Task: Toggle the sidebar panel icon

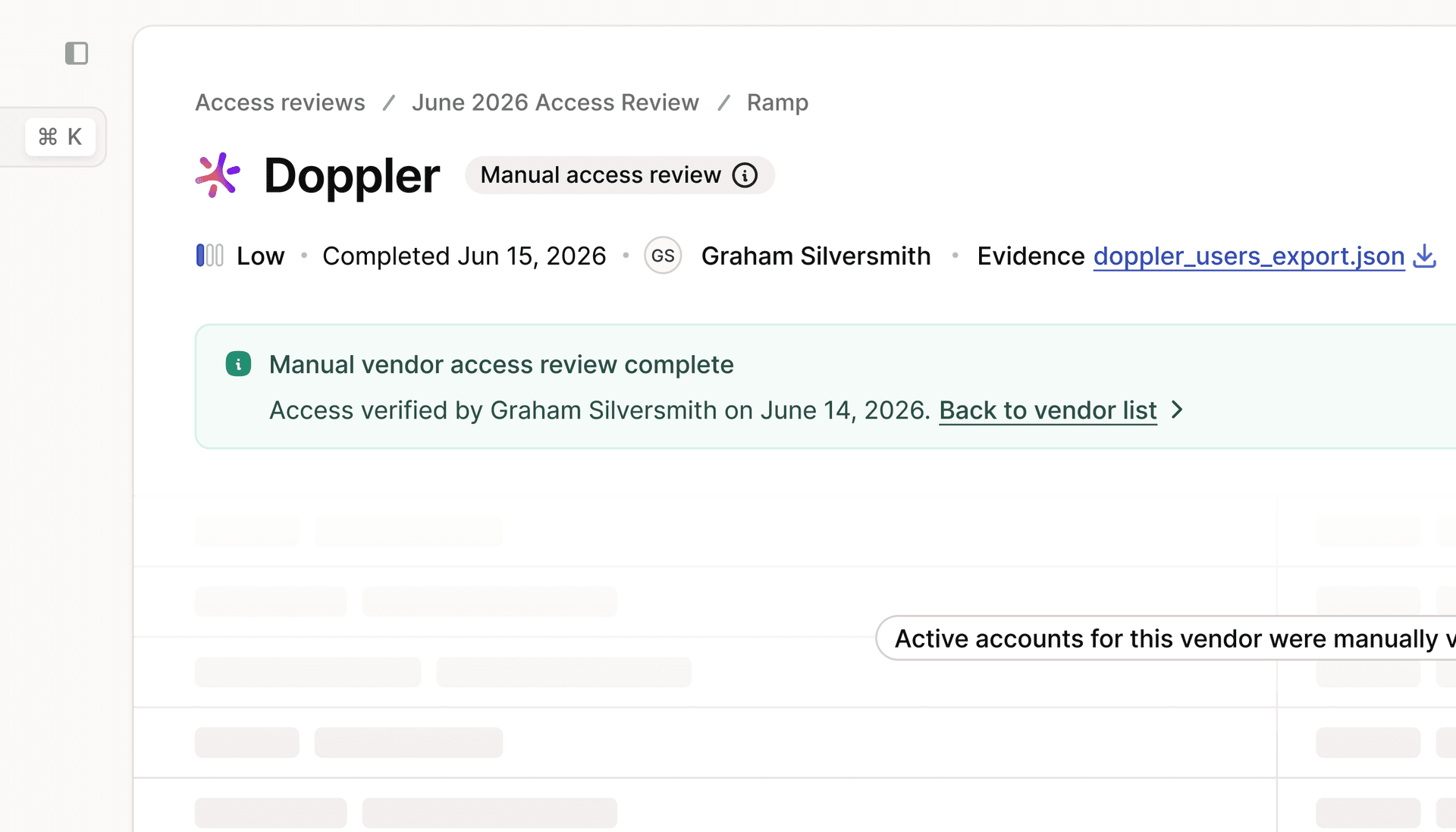Action: 77,53
